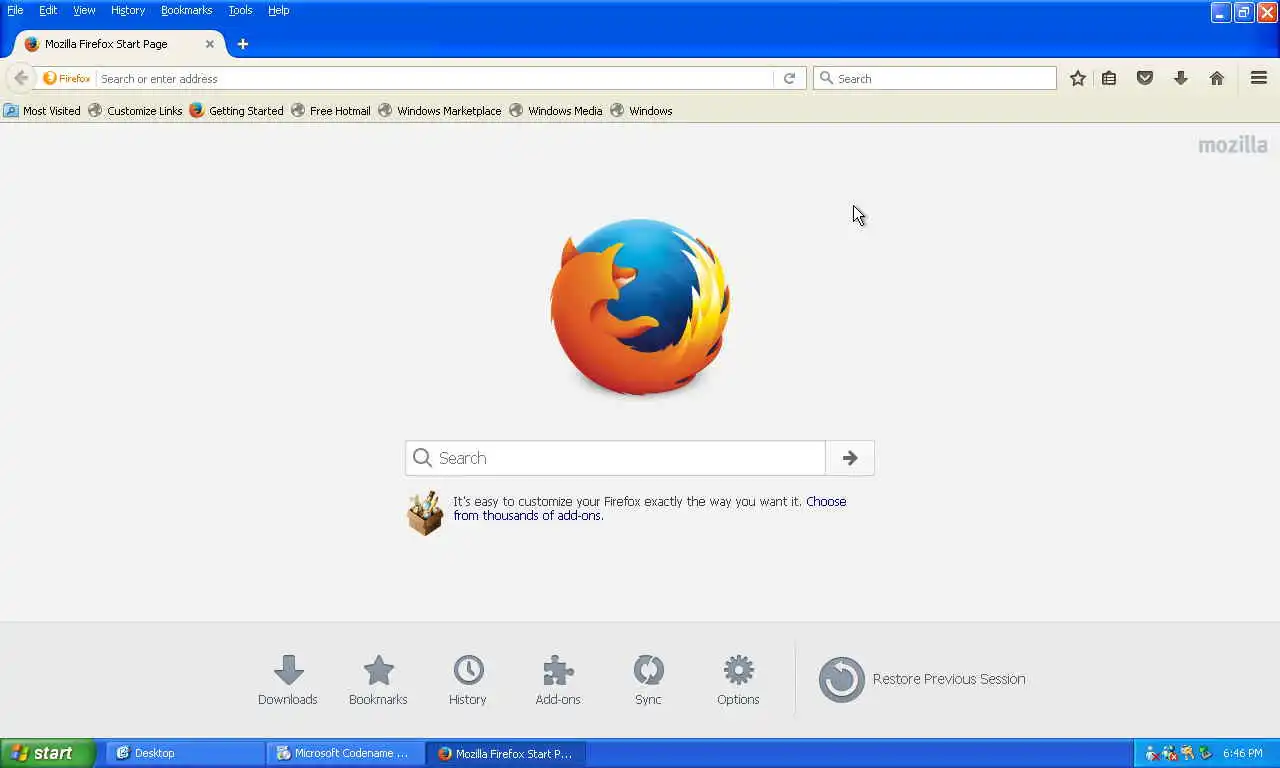The width and height of the screenshot is (1280, 768).
Task: Open the Bookmarks menu
Action: (186, 10)
